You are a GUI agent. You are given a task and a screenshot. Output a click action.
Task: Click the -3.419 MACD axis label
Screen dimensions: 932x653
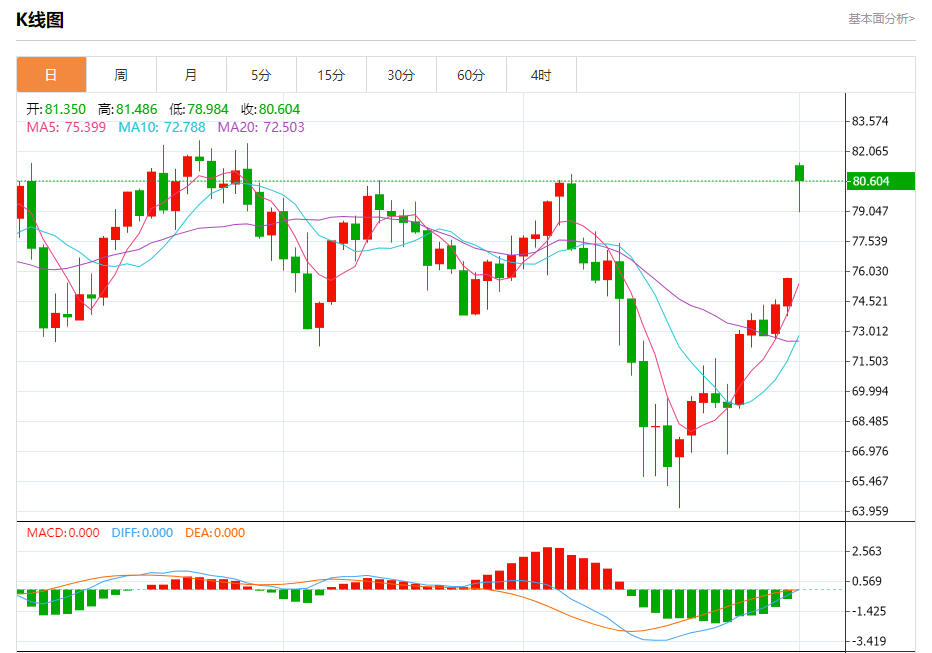click(867, 641)
